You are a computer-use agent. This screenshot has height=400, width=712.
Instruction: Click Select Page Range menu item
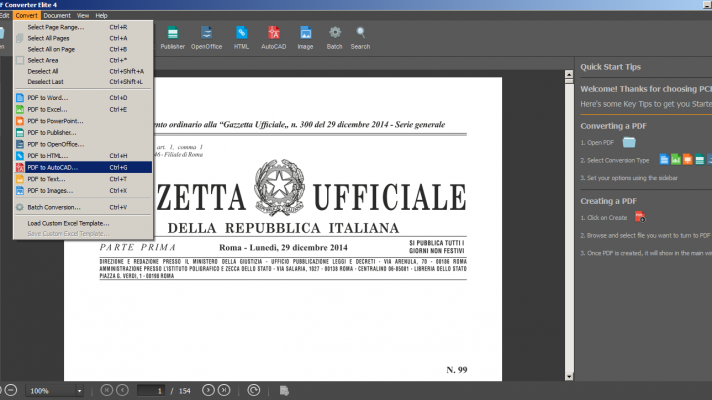[x=56, y=27]
